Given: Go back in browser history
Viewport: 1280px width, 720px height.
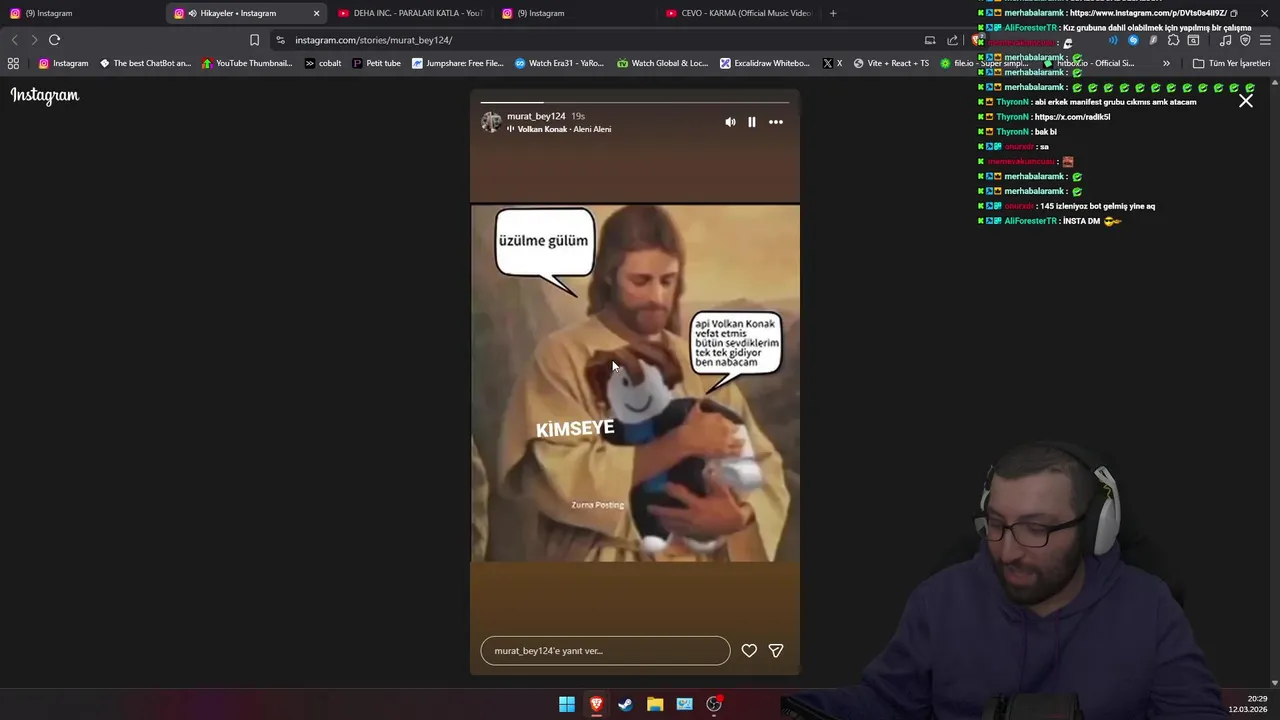Looking at the screenshot, I should 14,40.
